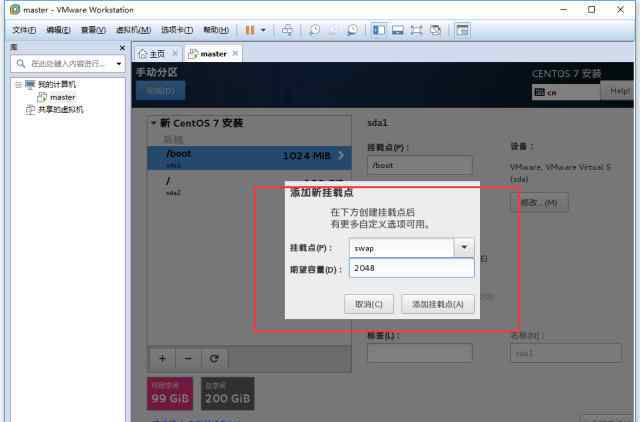
Task: Click the library search field
Action: pos(68,64)
